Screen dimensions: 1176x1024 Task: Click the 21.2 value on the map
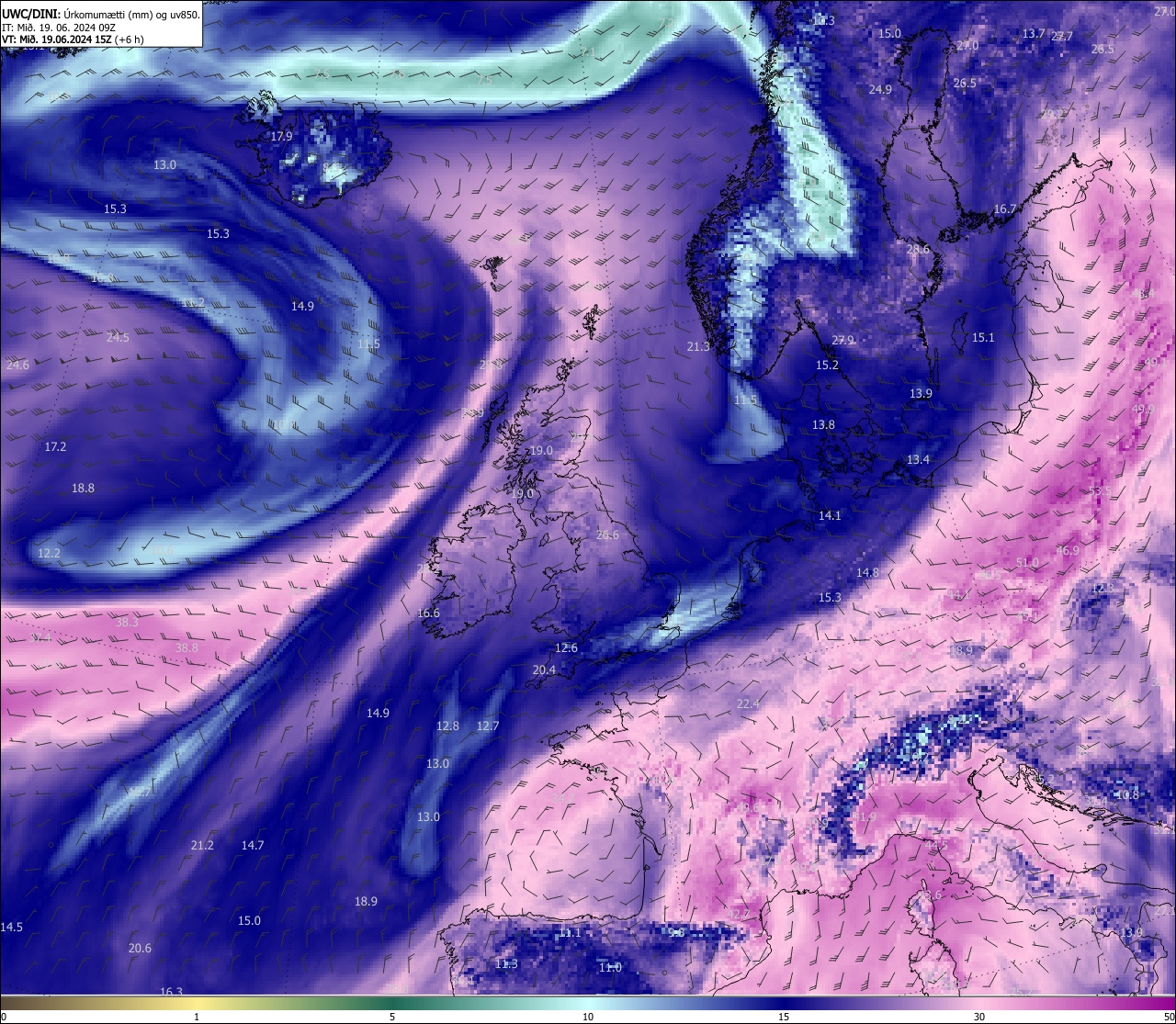coord(202,845)
